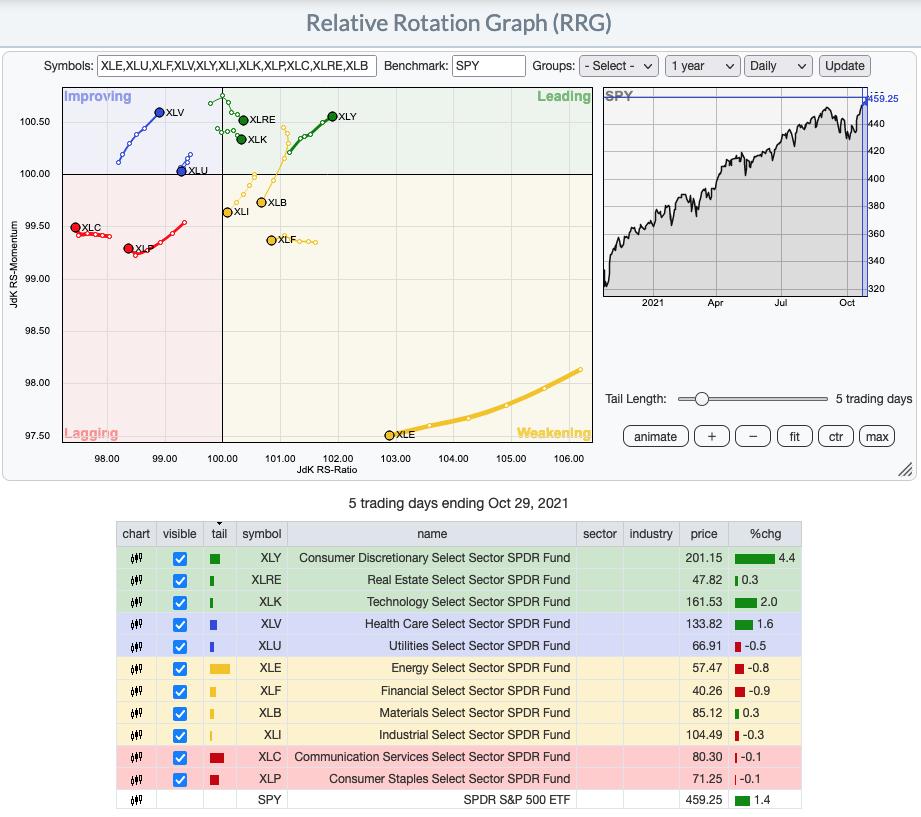Sort table by name column

coord(432,534)
